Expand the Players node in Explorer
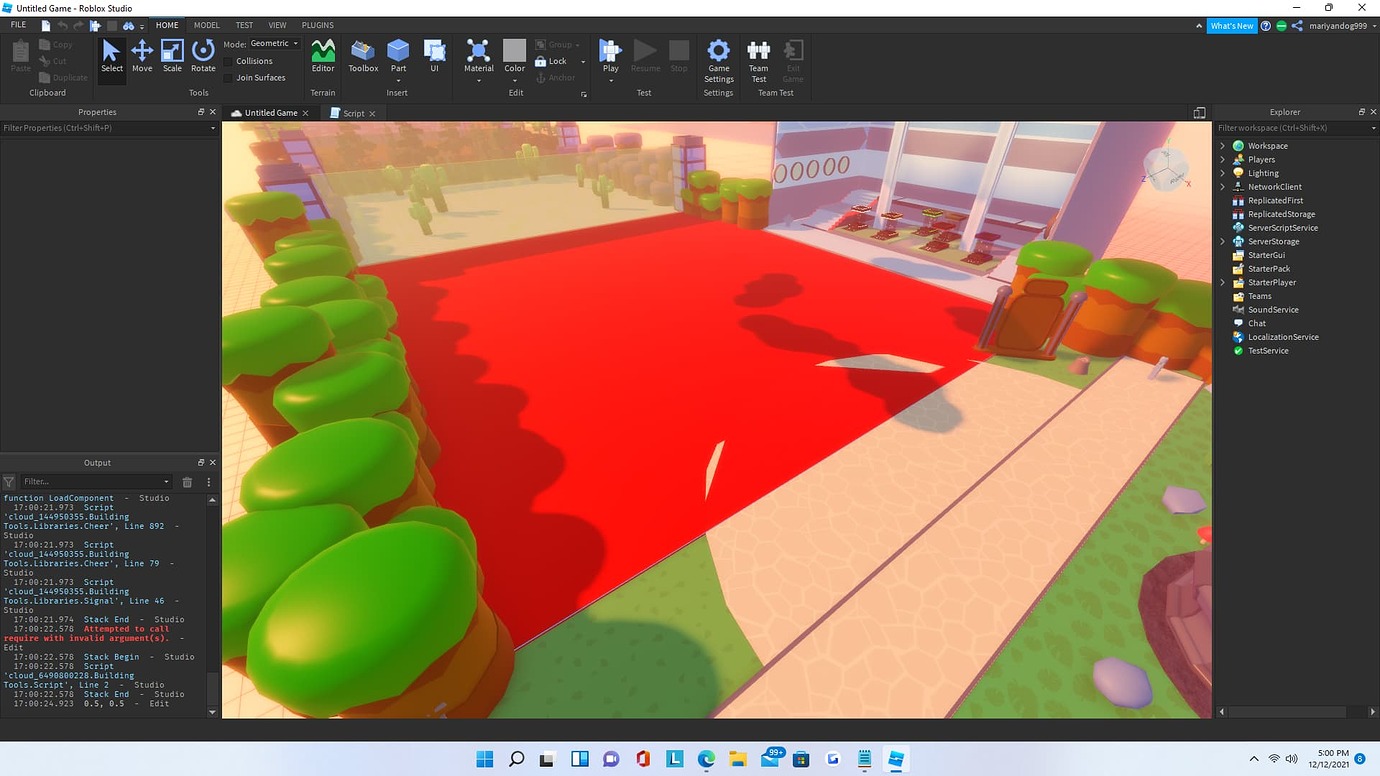1380x776 pixels. [1223, 160]
